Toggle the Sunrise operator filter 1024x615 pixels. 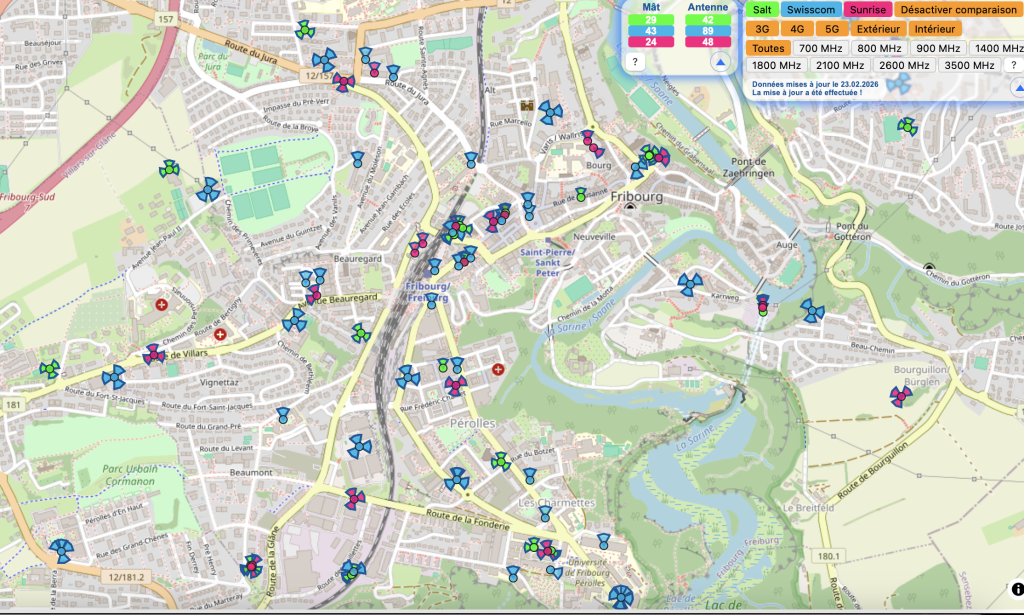click(x=866, y=9)
